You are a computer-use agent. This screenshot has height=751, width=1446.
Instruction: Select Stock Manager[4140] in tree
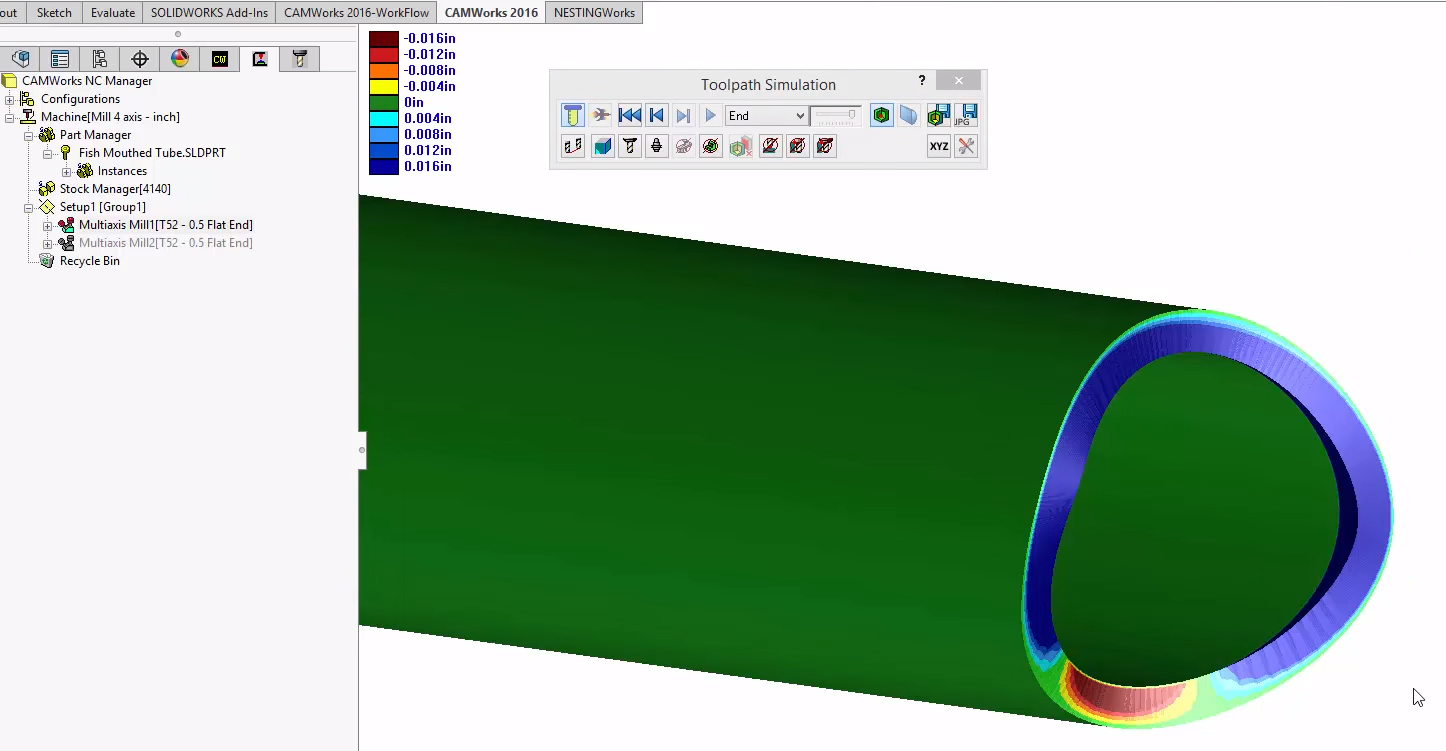point(115,189)
